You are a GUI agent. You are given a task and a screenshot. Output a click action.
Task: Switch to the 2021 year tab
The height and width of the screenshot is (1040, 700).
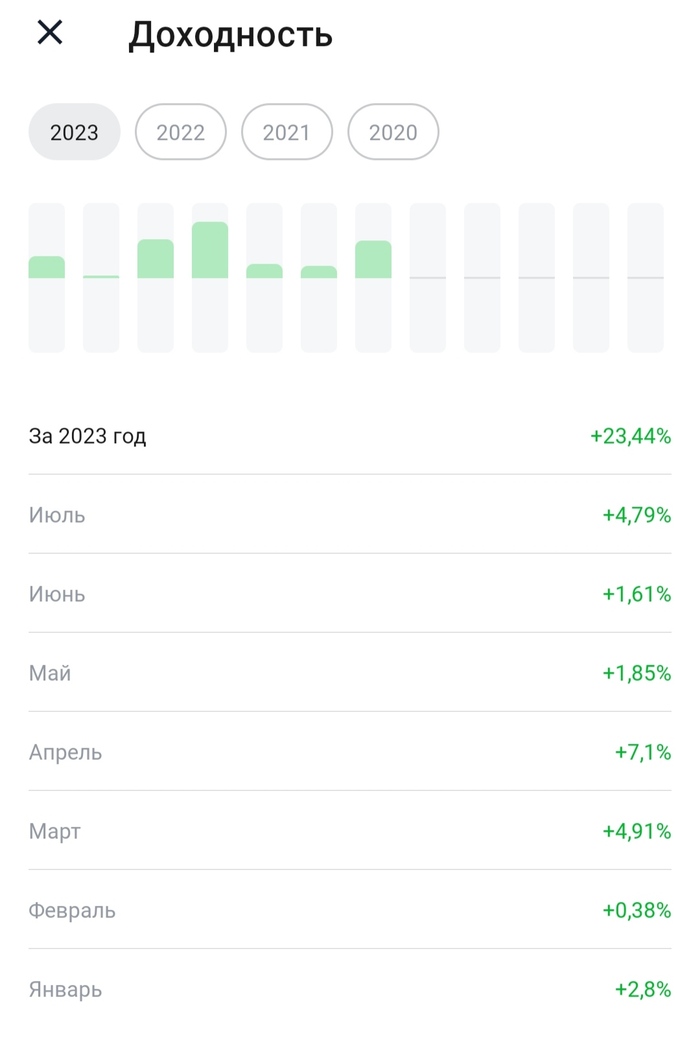click(287, 132)
